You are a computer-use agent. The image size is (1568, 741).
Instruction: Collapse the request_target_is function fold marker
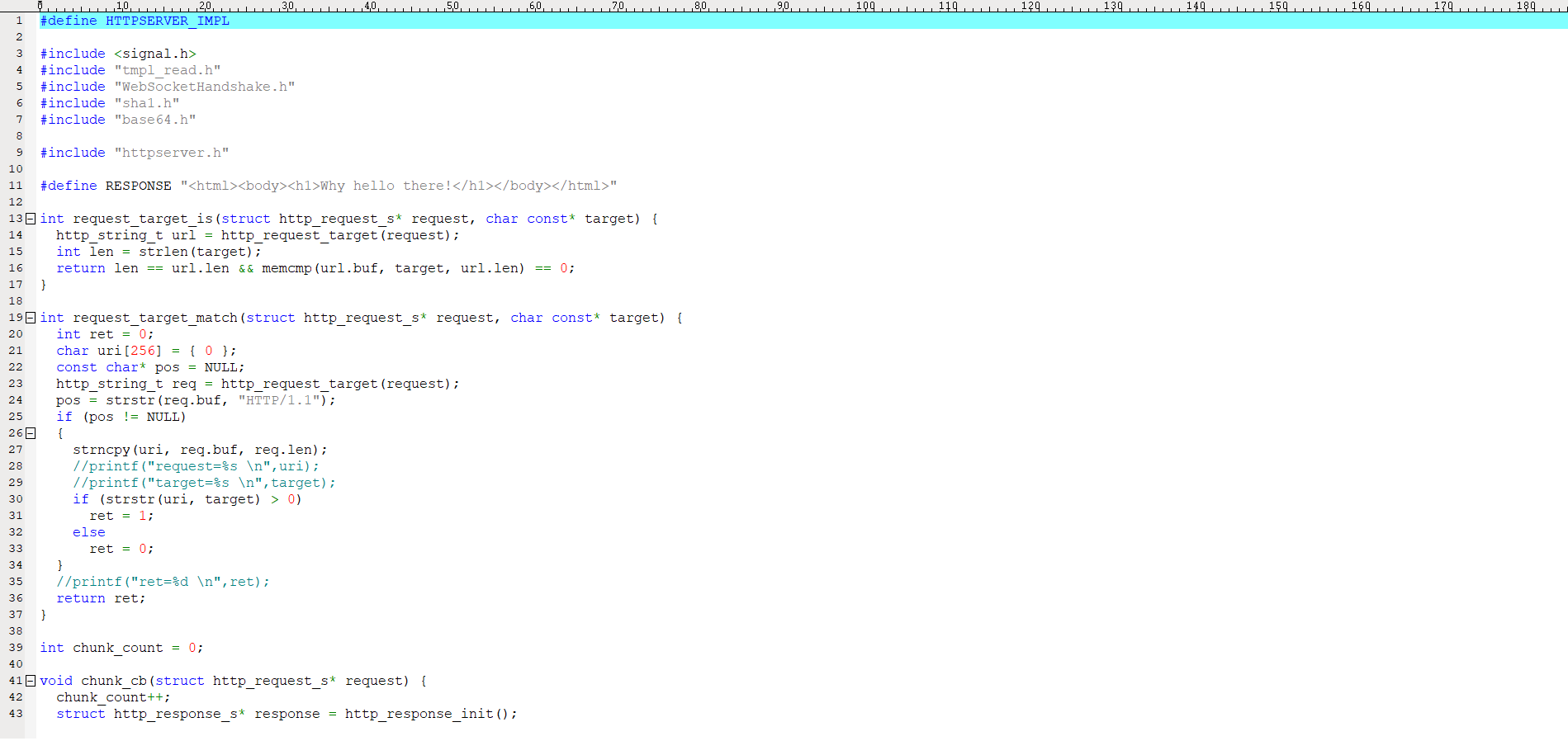pyautogui.click(x=31, y=219)
